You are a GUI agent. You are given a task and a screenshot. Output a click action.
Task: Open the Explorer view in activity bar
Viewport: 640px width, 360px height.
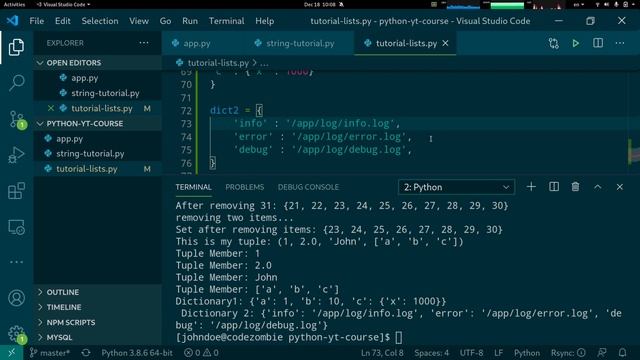[16, 47]
